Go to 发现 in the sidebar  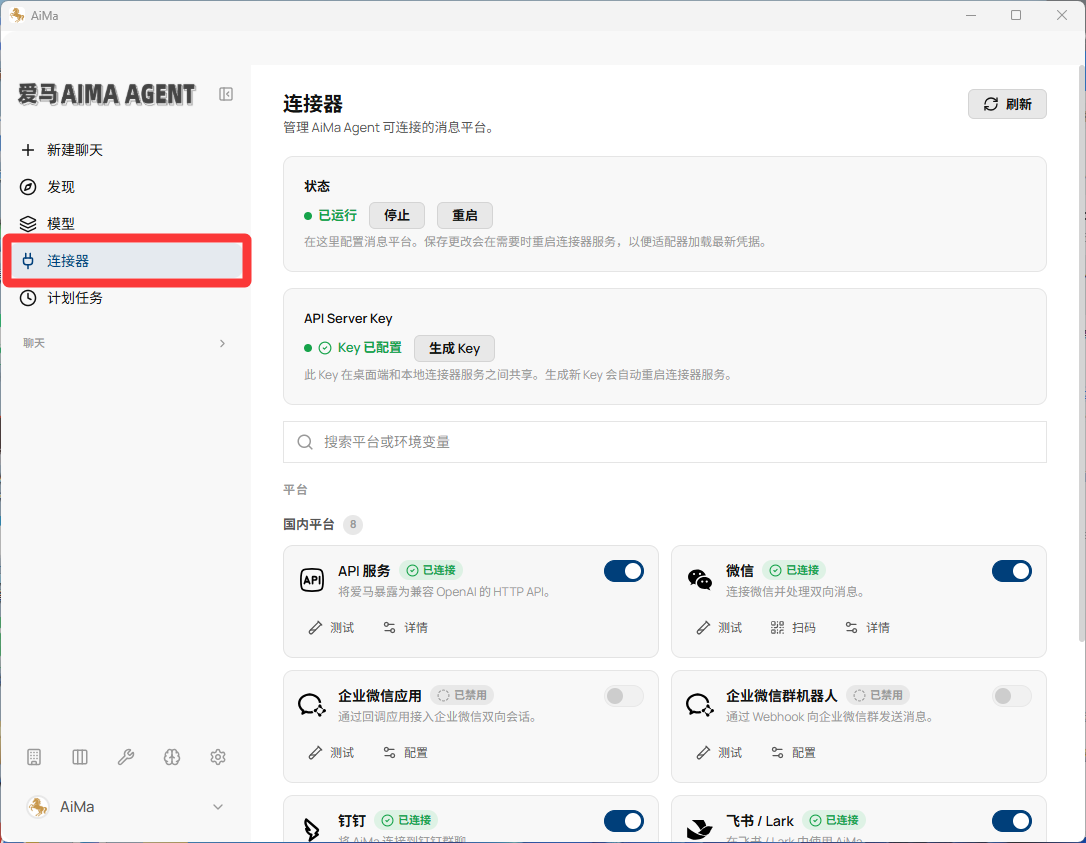tap(125, 187)
